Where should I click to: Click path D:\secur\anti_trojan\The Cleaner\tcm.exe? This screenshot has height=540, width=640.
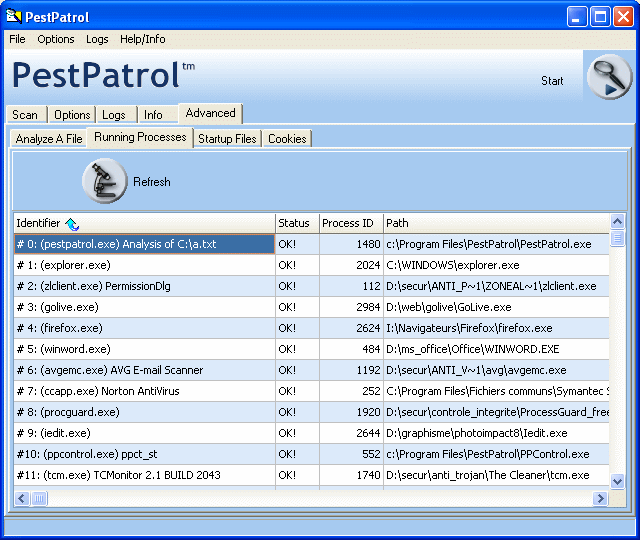488,476
